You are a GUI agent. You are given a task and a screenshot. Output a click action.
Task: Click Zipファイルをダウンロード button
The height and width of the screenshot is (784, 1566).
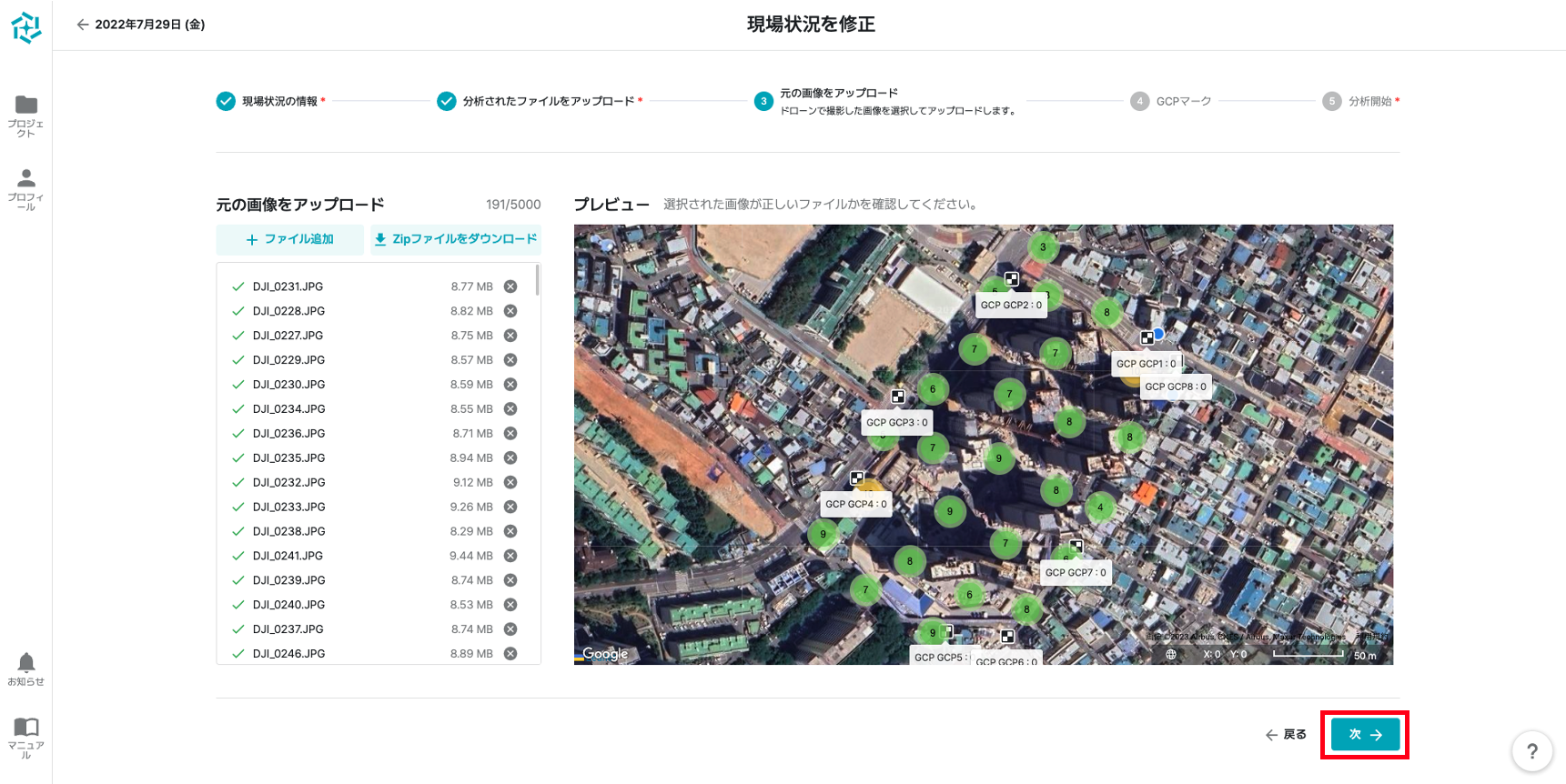pos(456,239)
